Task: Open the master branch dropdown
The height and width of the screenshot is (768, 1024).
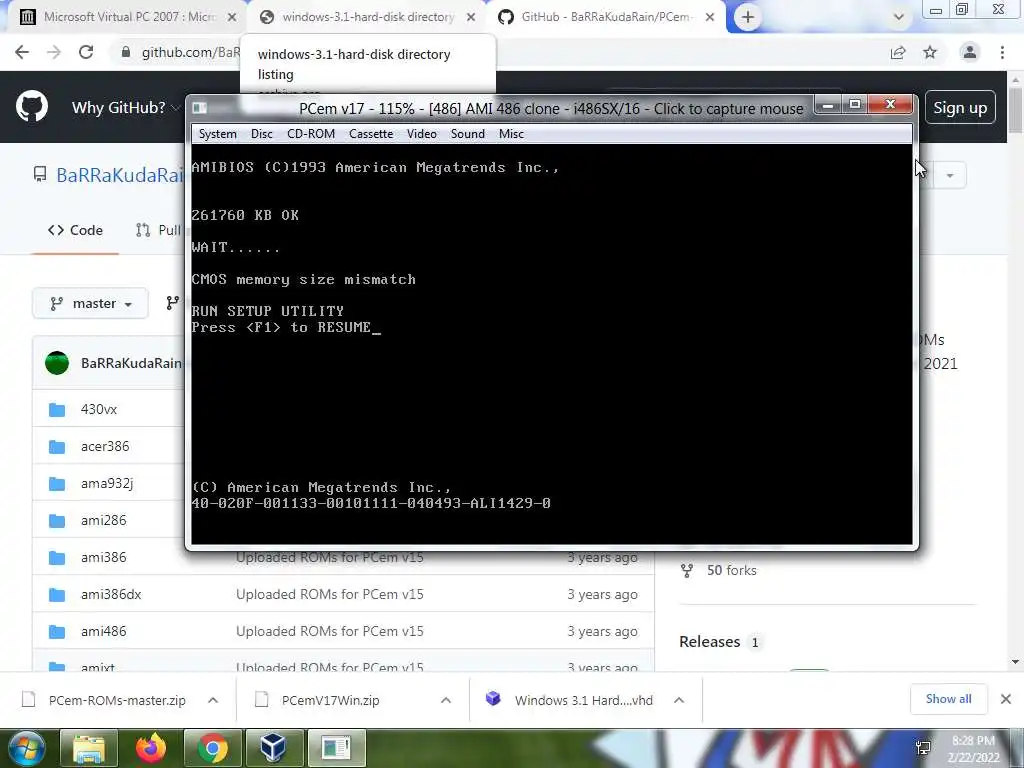Action: [91, 304]
